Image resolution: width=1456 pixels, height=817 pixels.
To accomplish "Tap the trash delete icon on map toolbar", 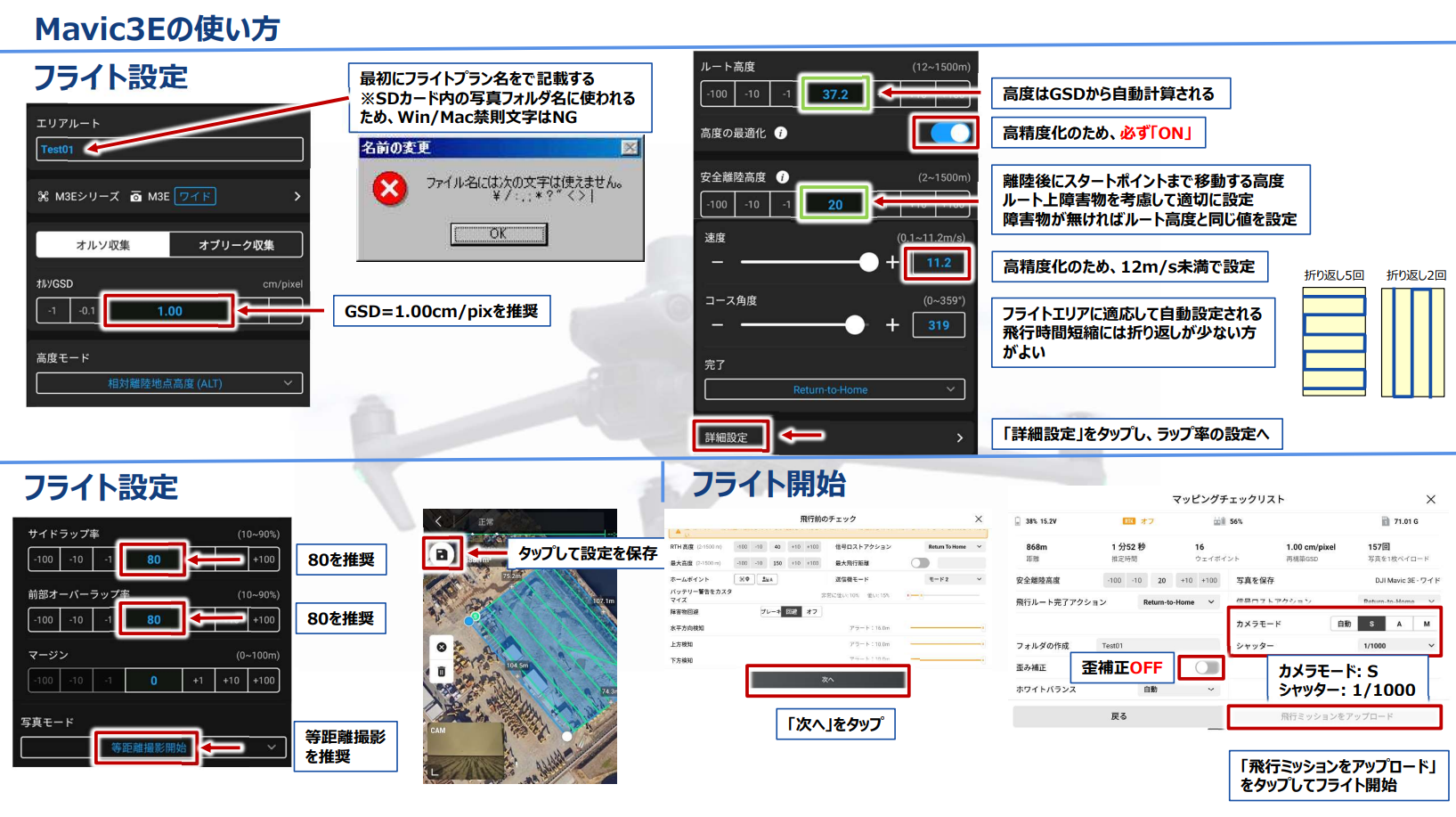I will [442, 672].
